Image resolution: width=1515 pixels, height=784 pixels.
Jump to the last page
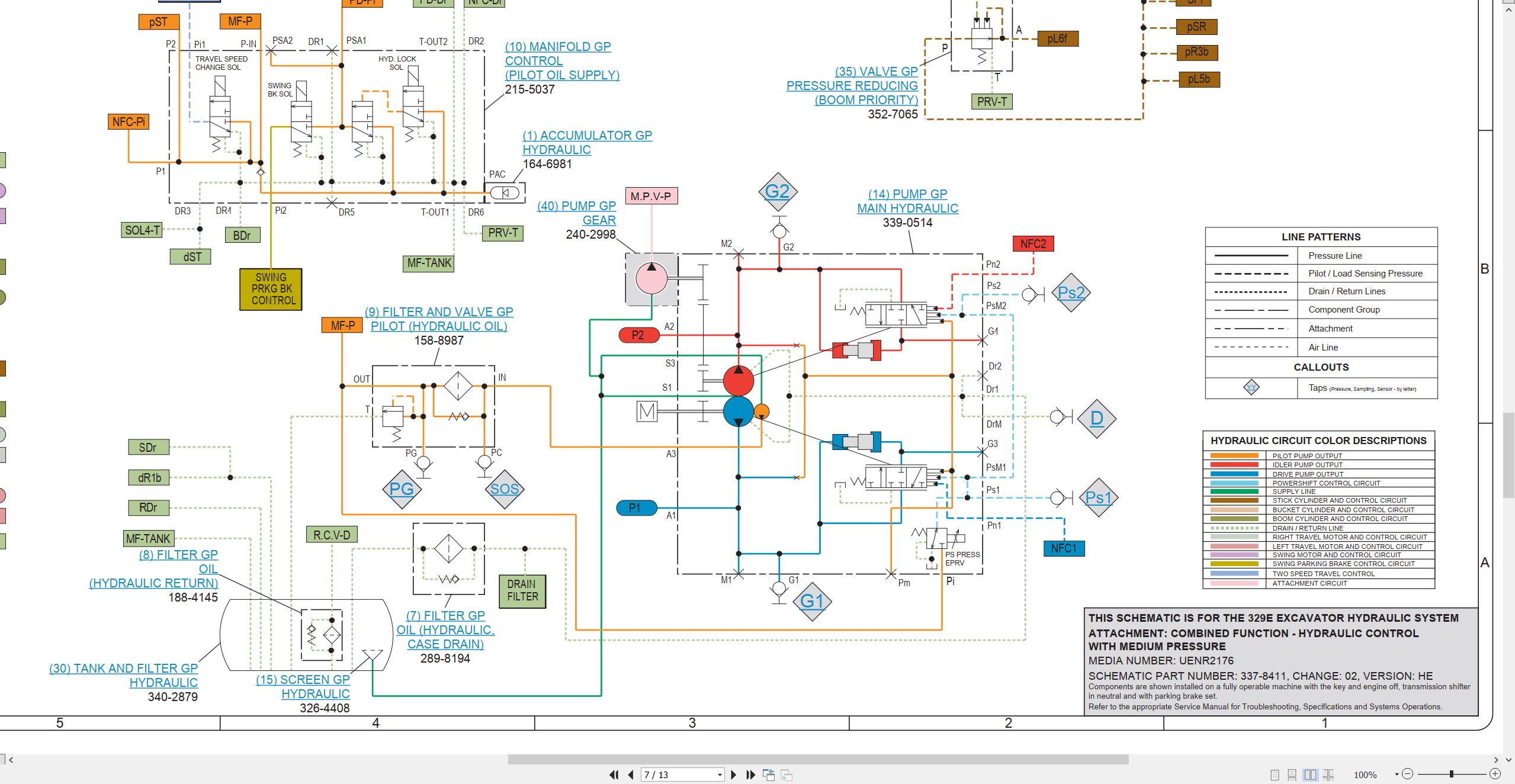click(x=750, y=775)
